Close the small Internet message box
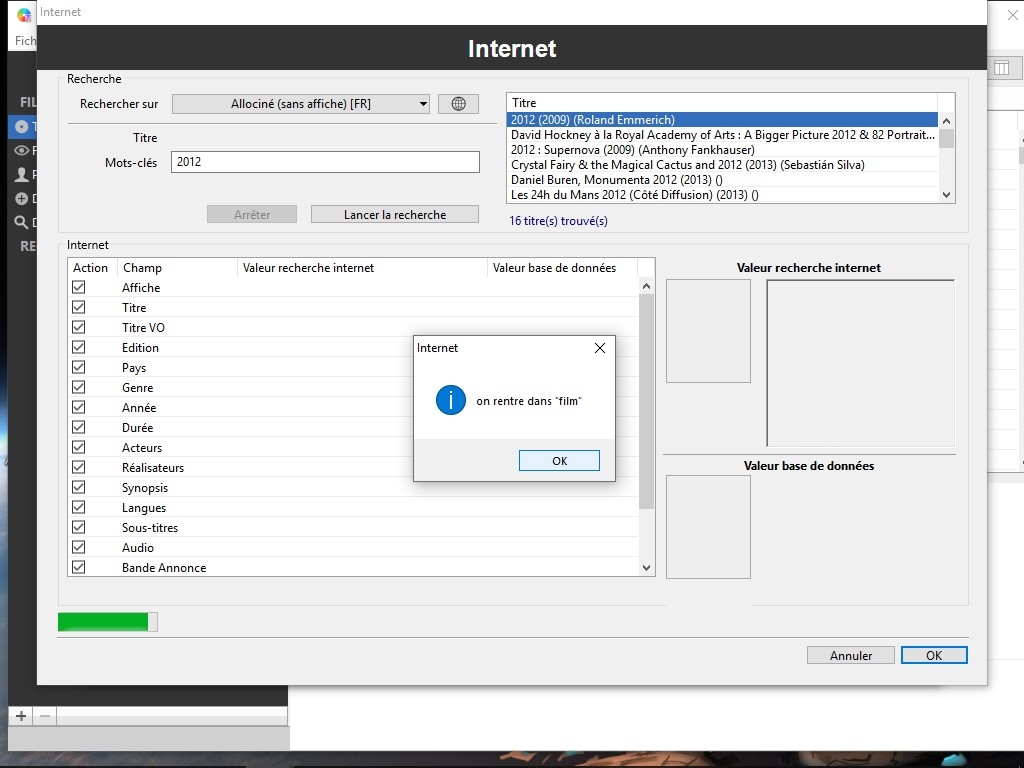Image resolution: width=1024 pixels, height=768 pixels. click(x=599, y=348)
